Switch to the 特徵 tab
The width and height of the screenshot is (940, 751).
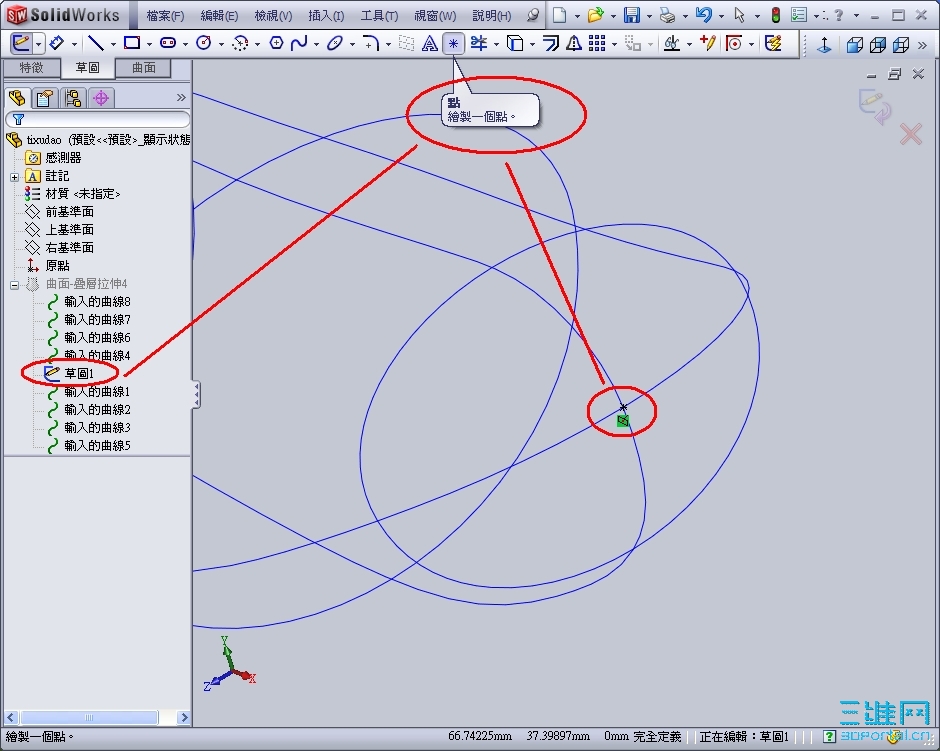coord(31,68)
